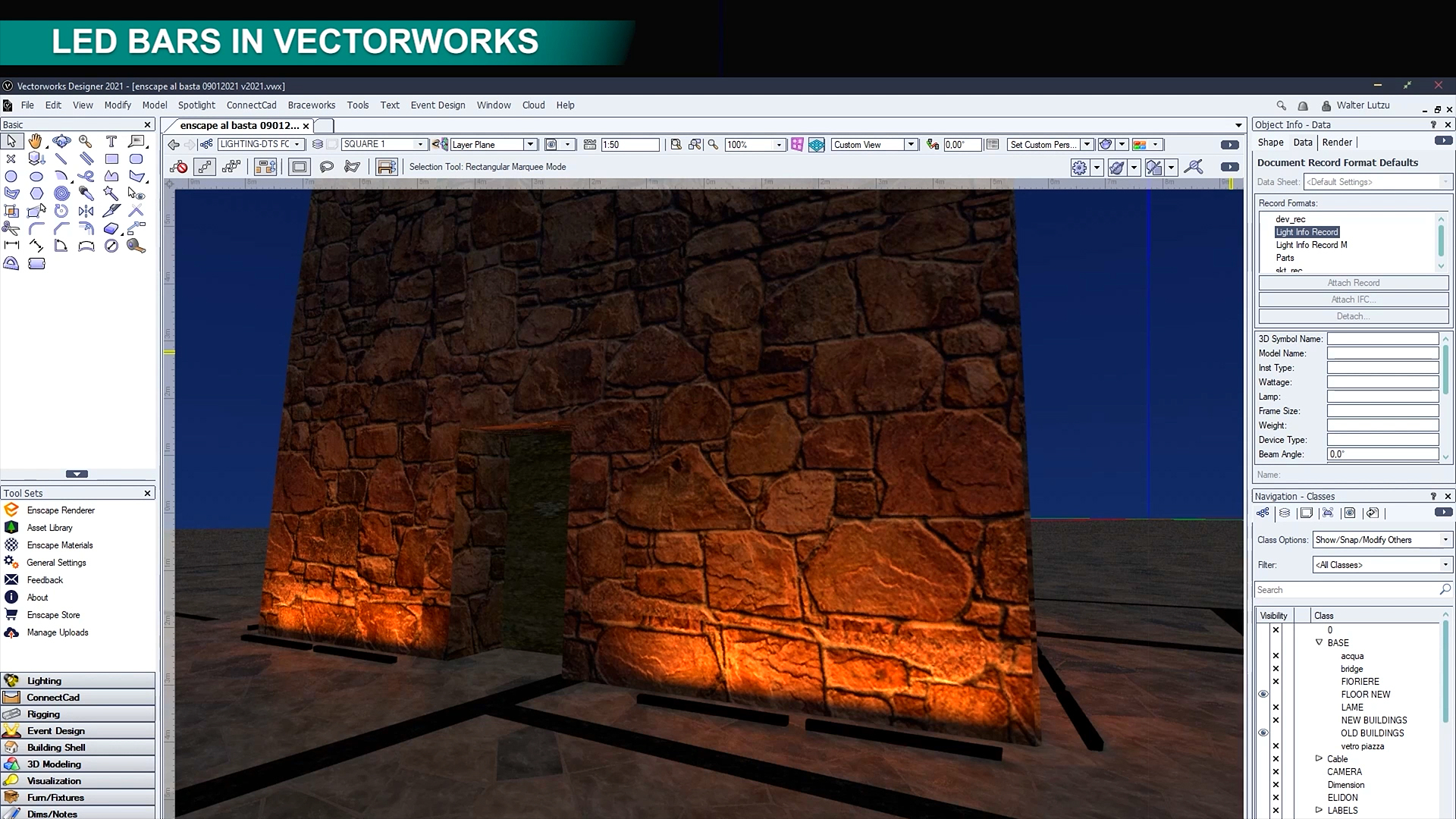Select the Regular Polygon hexagon tool

click(36, 193)
